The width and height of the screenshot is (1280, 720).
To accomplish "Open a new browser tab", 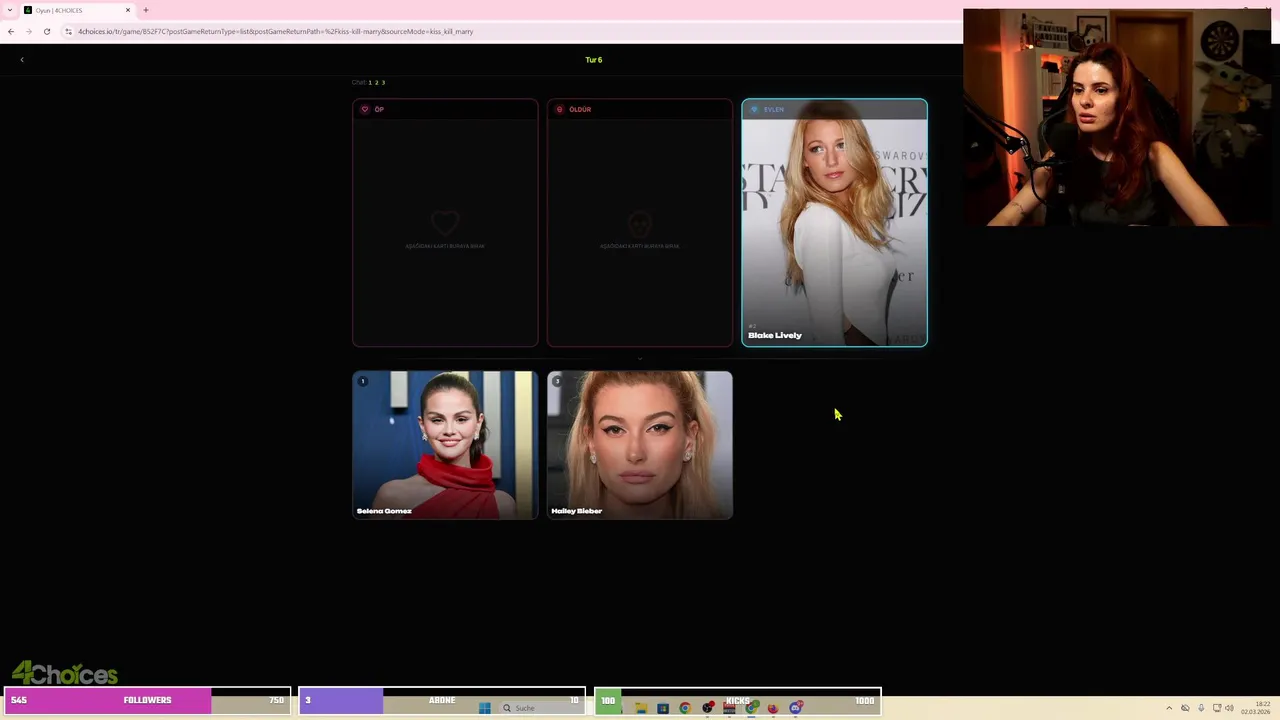I will coord(145,10).
